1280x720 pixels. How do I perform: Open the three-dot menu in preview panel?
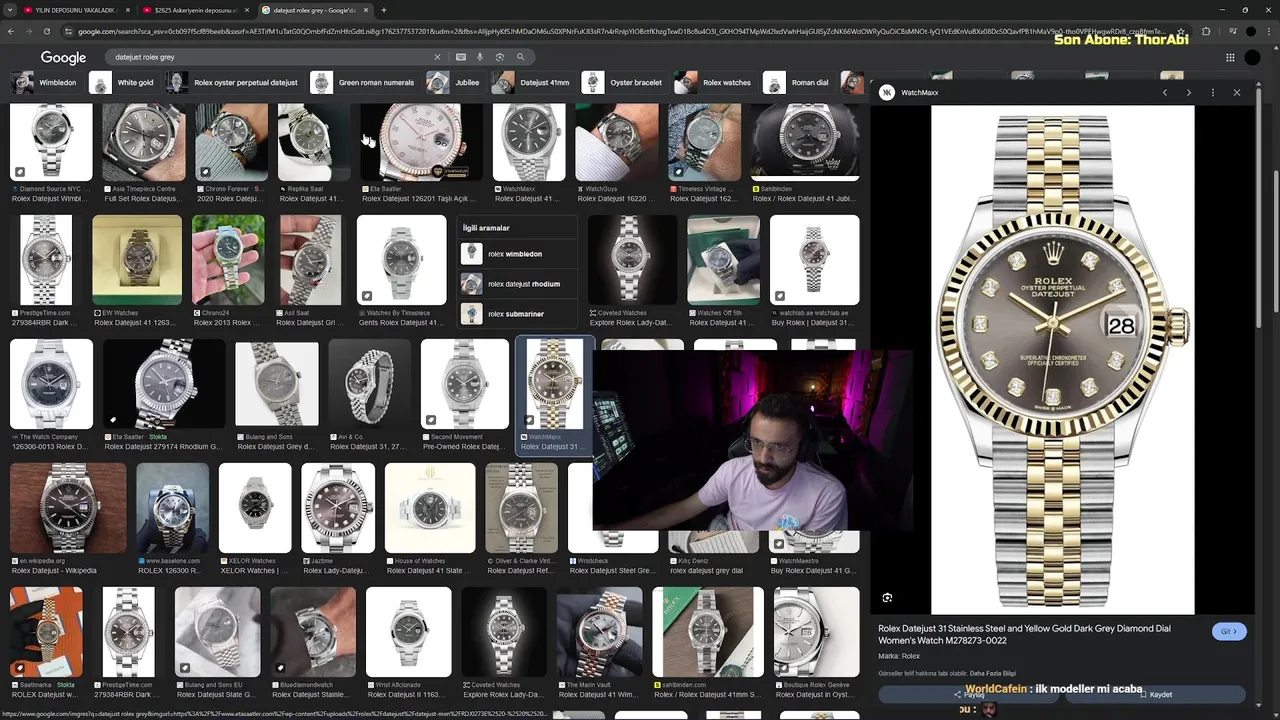(1213, 92)
